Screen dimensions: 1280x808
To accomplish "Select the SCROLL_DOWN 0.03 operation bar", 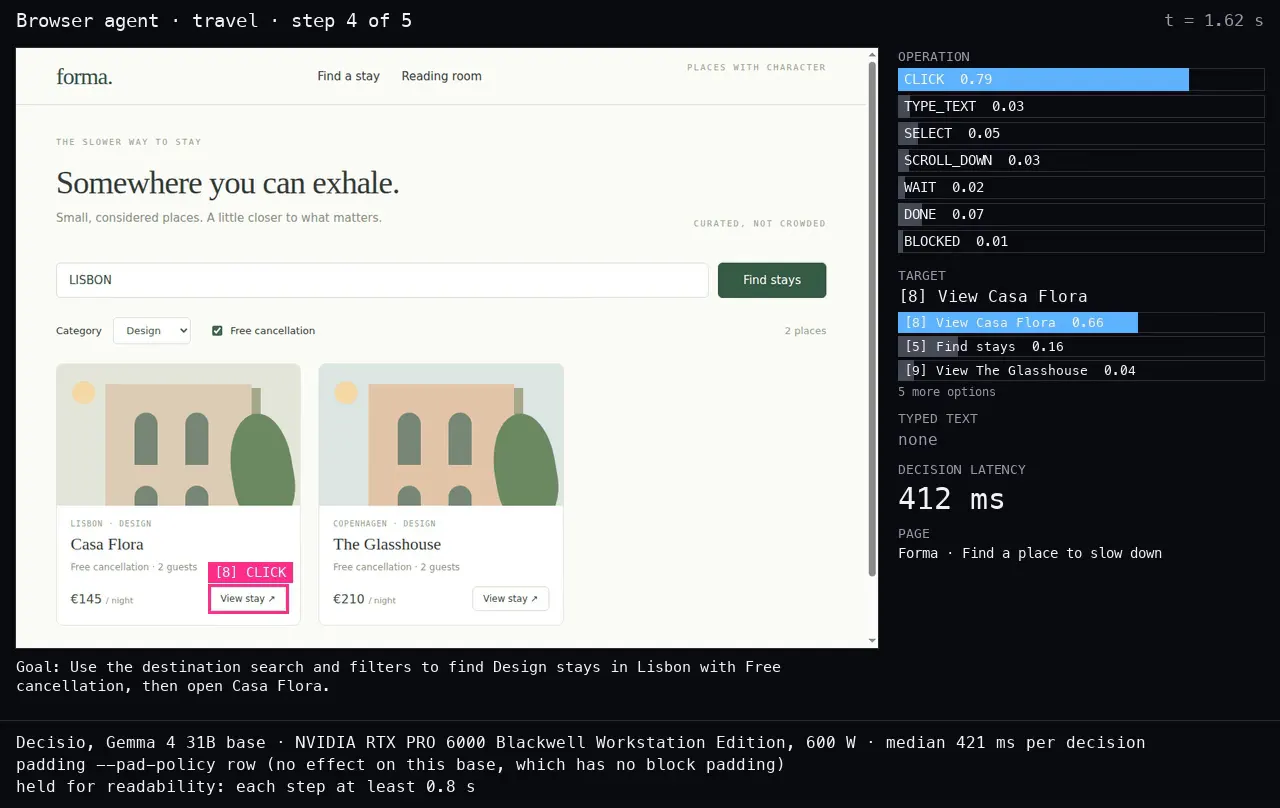I will point(1081,160).
